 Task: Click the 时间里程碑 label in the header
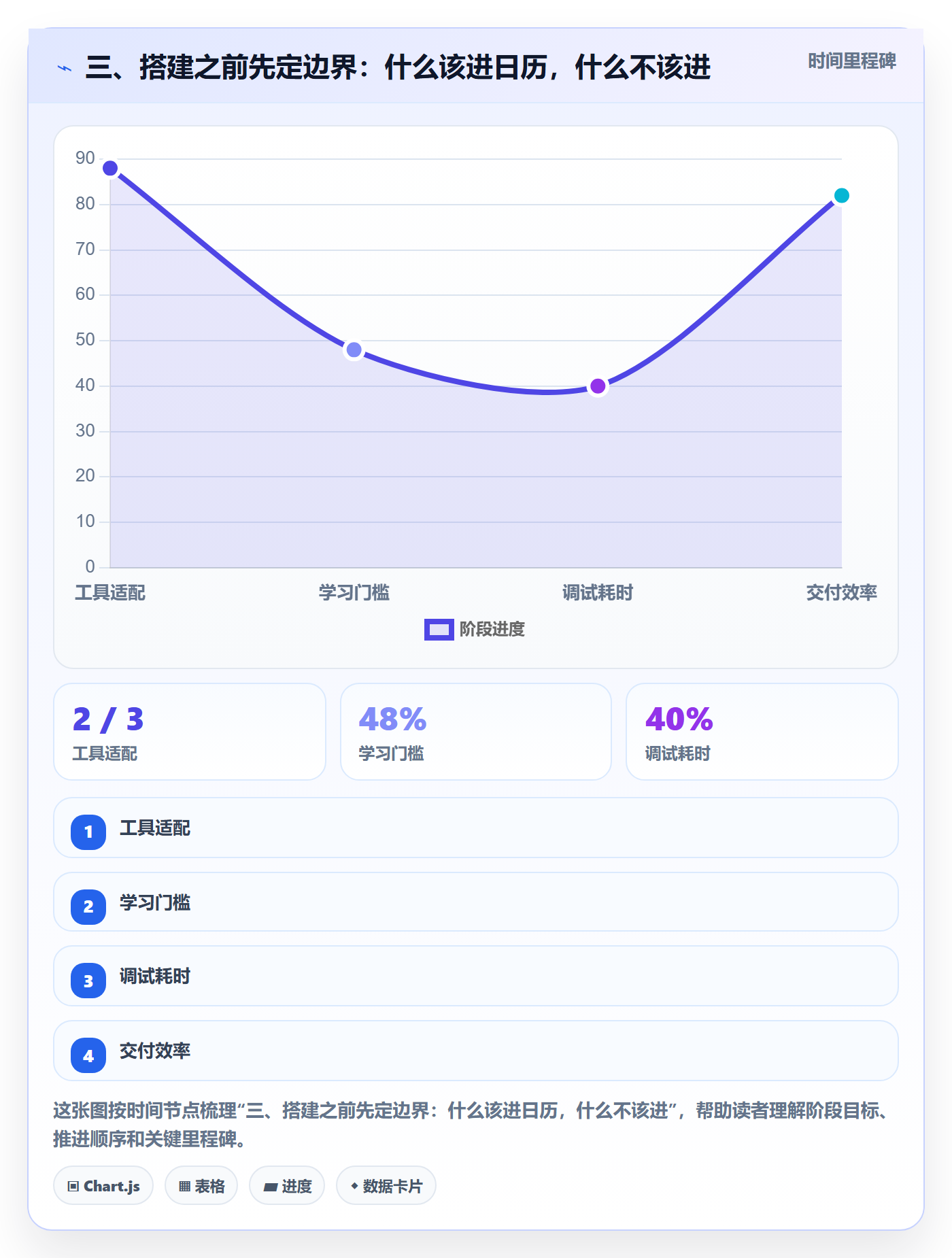tap(851, 61)
